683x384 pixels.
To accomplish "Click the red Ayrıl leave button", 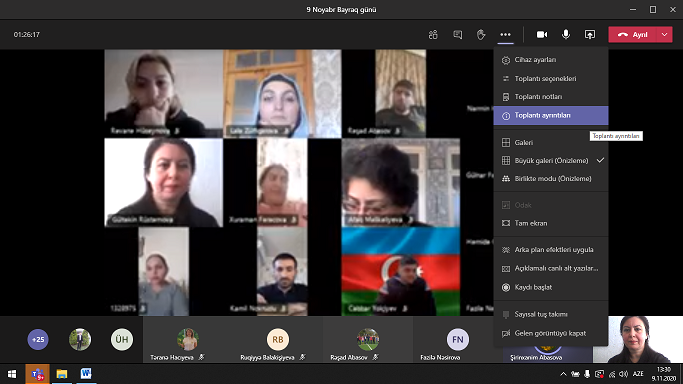I will (x=632, y=34).
